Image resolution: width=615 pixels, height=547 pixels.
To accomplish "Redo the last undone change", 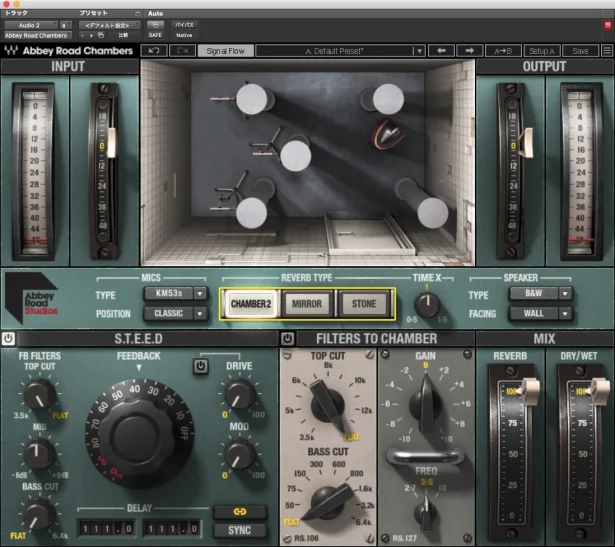I will click(182, 51).
